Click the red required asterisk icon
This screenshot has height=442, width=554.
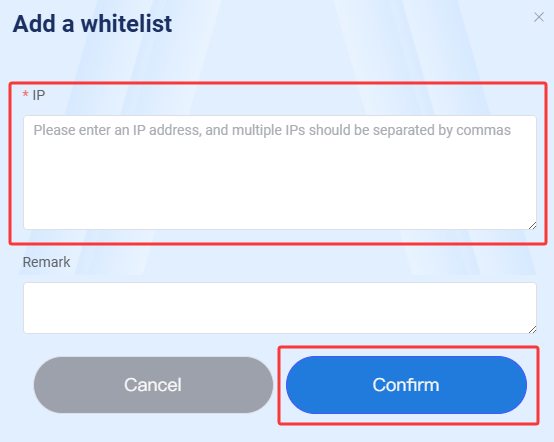click(25, 94)
